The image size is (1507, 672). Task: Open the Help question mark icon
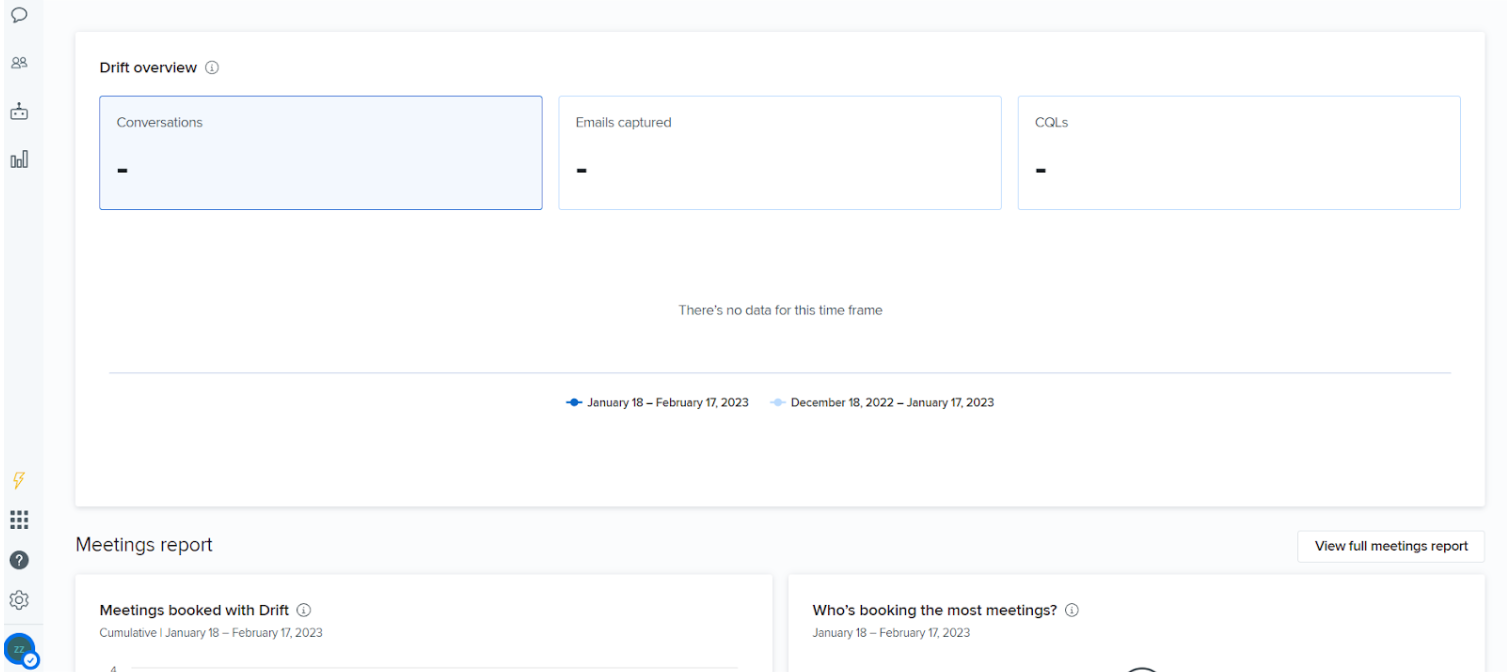click(19, 560)
